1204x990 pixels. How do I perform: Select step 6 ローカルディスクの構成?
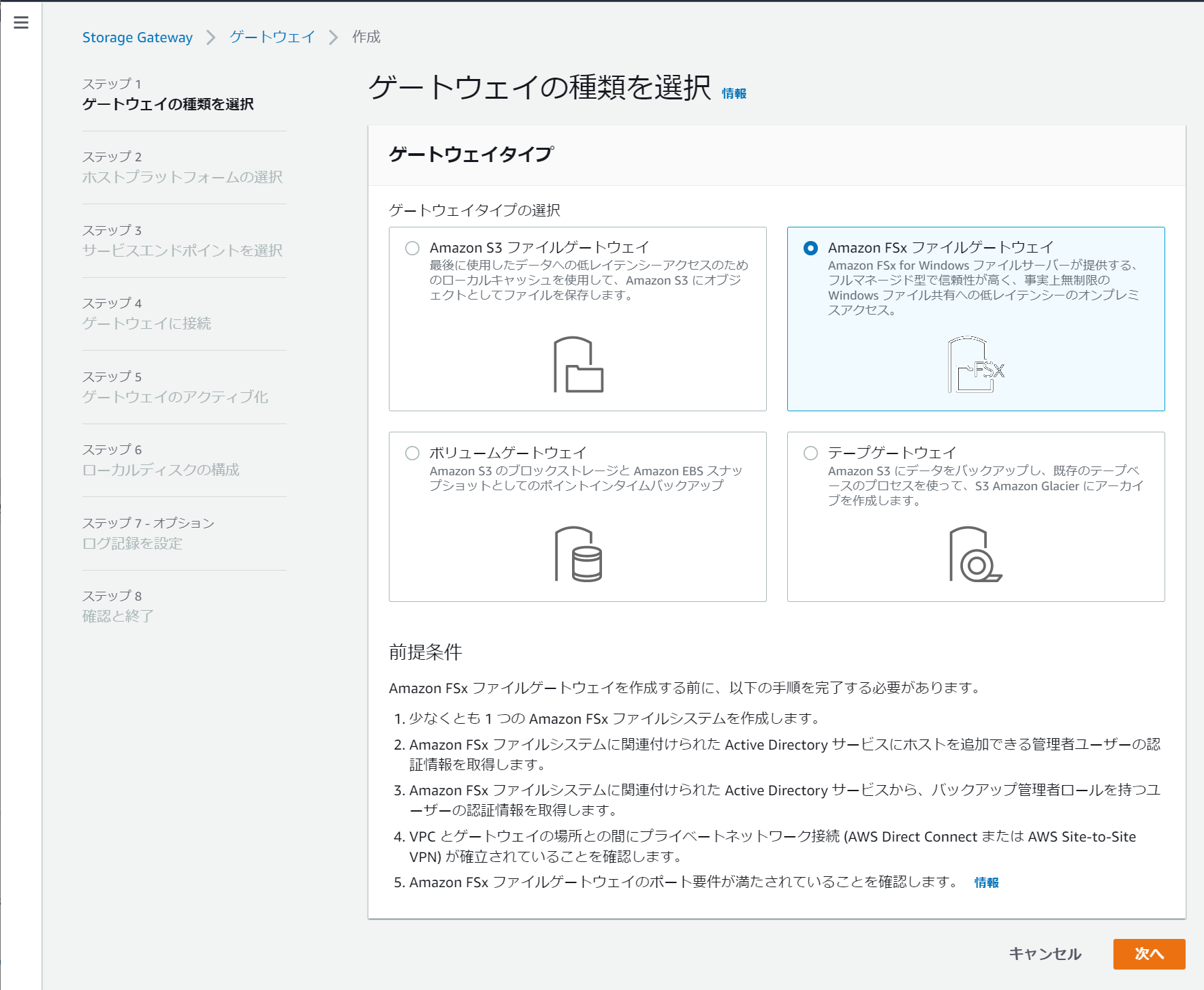[x=161, y=470]
